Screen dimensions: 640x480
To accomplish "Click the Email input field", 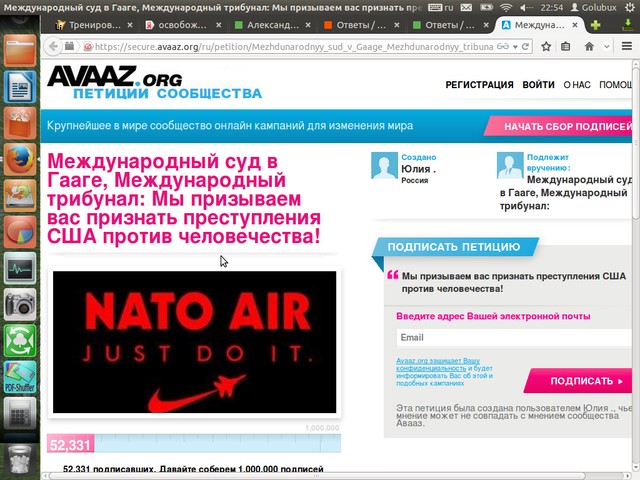I will click(x=514, y=338).
